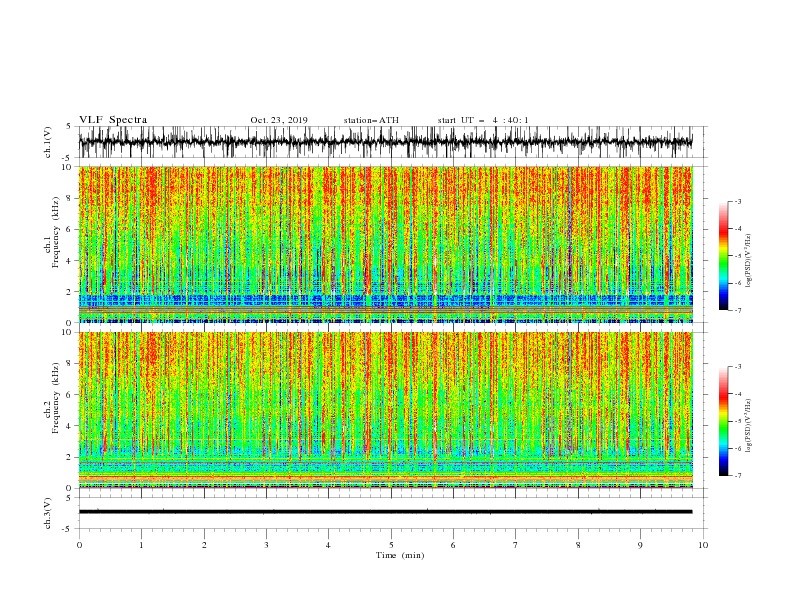Click the ch.1 colorbar 'log(PSD)(V²/Hz)' label

tap(749, 261)
